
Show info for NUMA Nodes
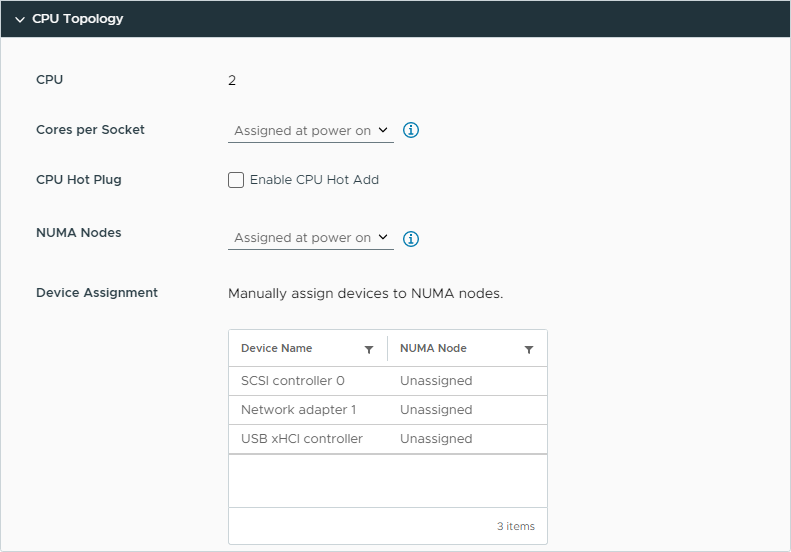point(411,238)
